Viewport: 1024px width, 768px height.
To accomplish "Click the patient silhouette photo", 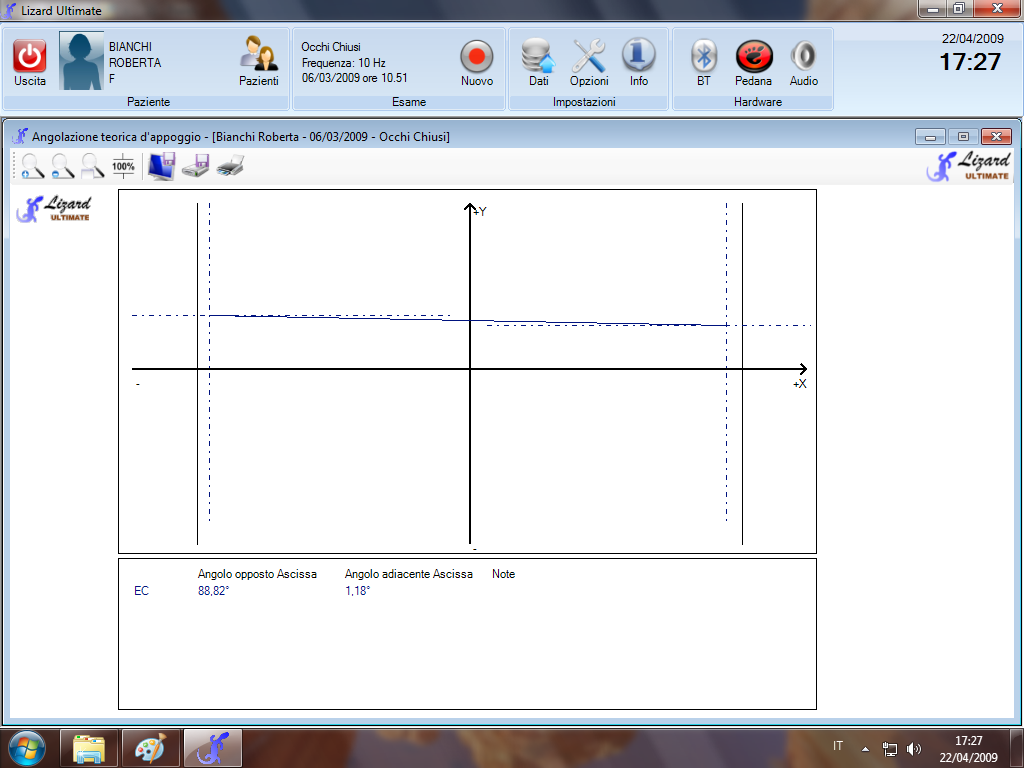I will [x=82, y=62].
